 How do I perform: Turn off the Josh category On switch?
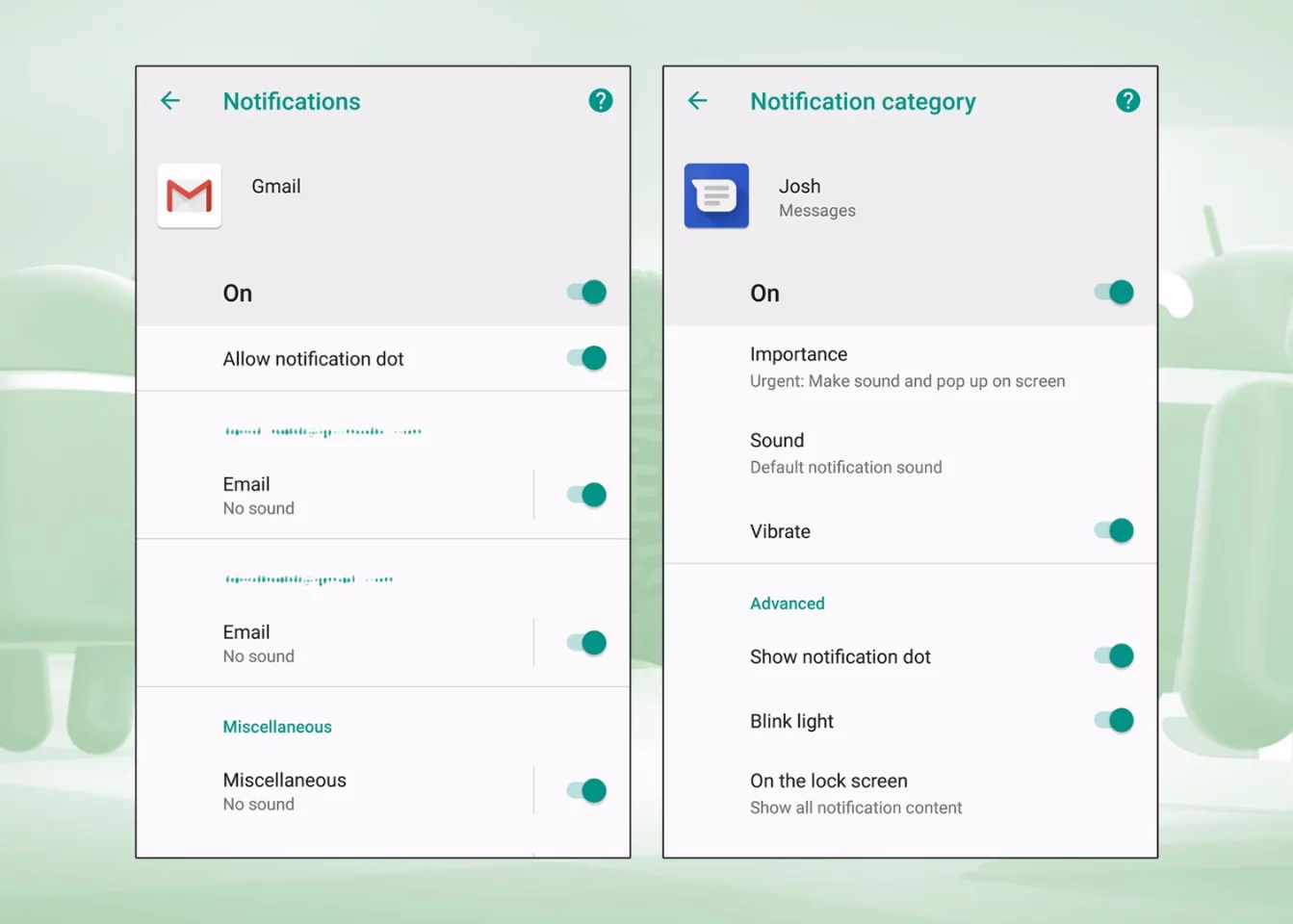(x=1113, y=292)
